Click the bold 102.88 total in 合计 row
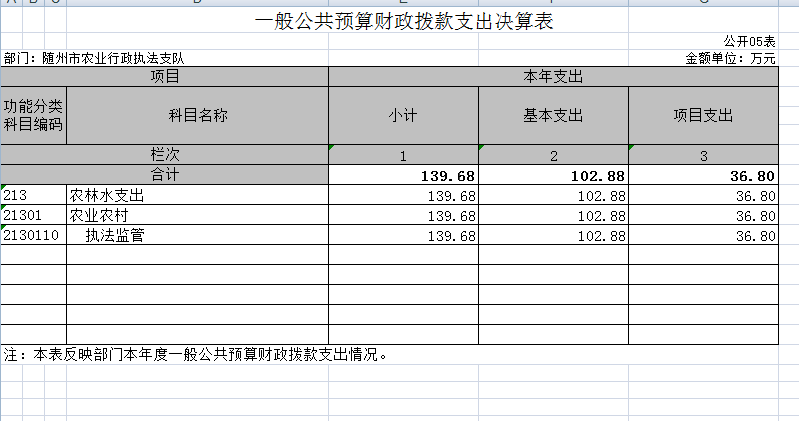Image resolution: width=799 pixels, height=421 pixels. click(x=553, y=175)
